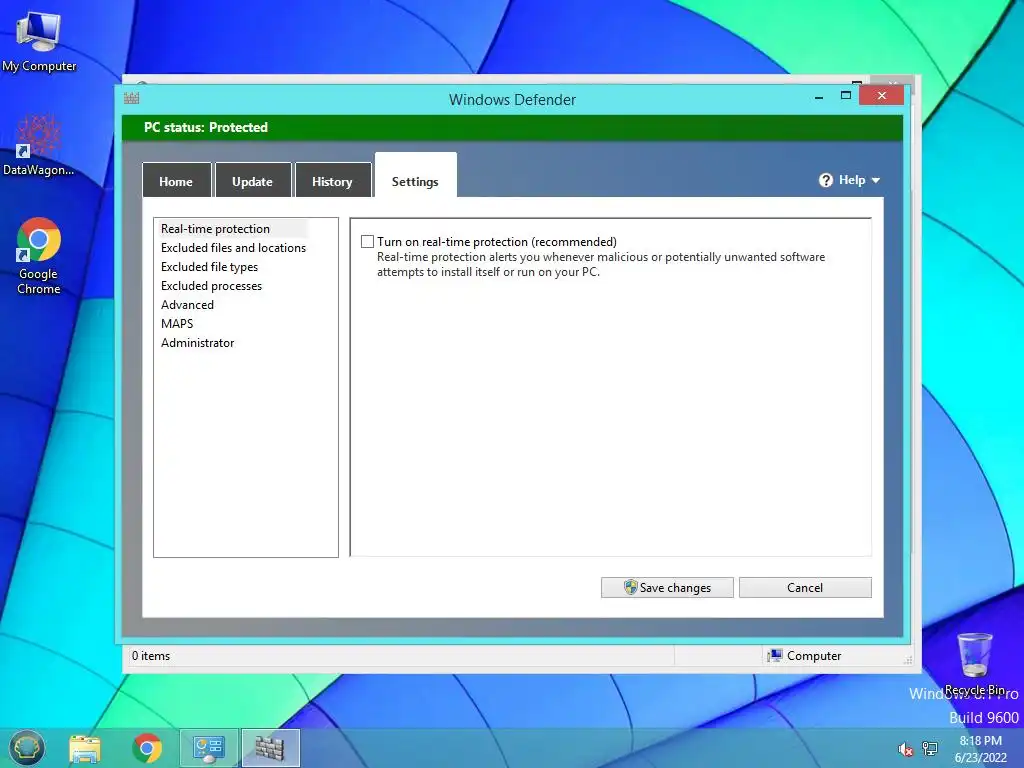The width and height of the screenshot is (1024, 768).
Task: Click the real-time protection description text
Action: 601,264
